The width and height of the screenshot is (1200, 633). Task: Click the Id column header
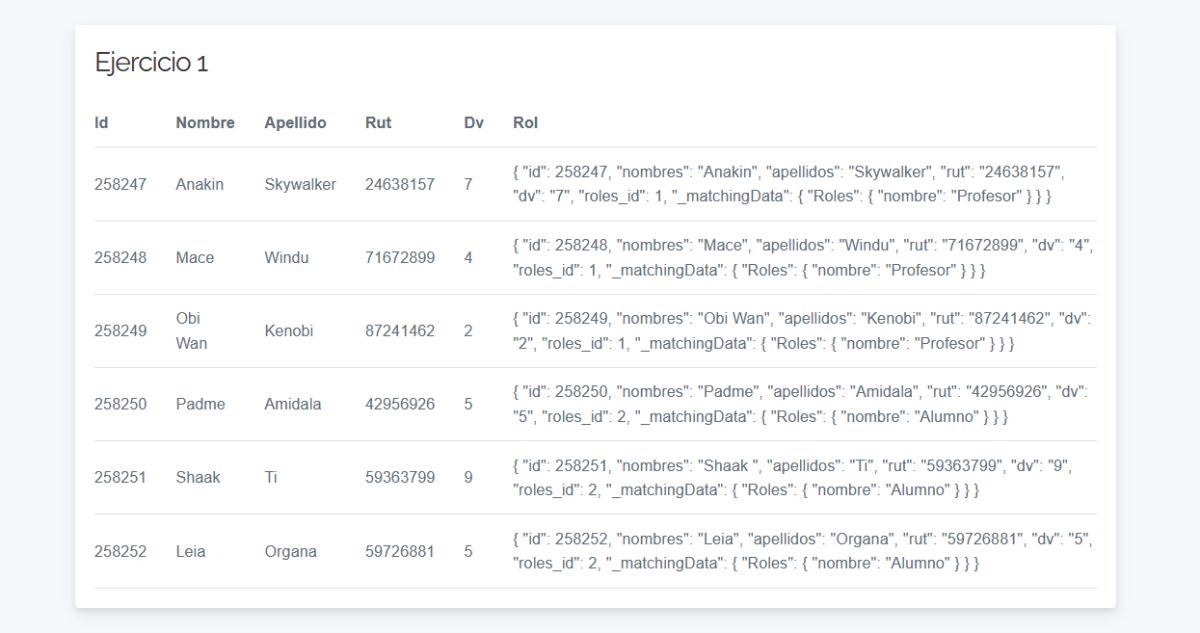tap(101, 123)
